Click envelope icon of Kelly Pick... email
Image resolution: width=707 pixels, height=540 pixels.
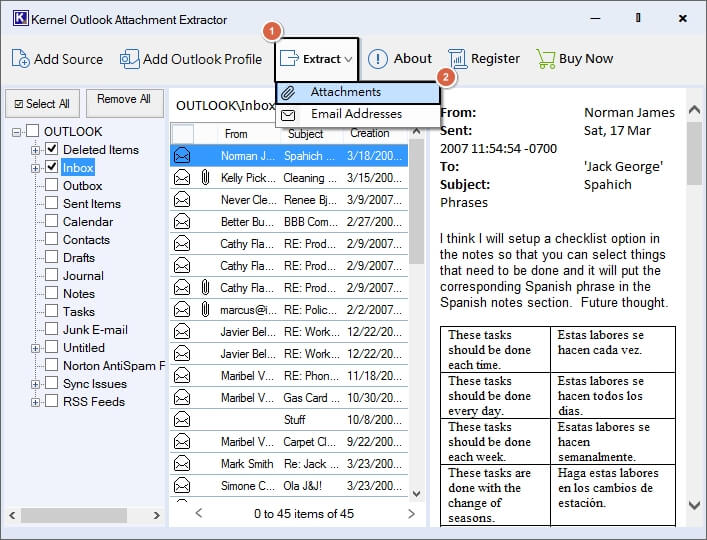point(182,178)
